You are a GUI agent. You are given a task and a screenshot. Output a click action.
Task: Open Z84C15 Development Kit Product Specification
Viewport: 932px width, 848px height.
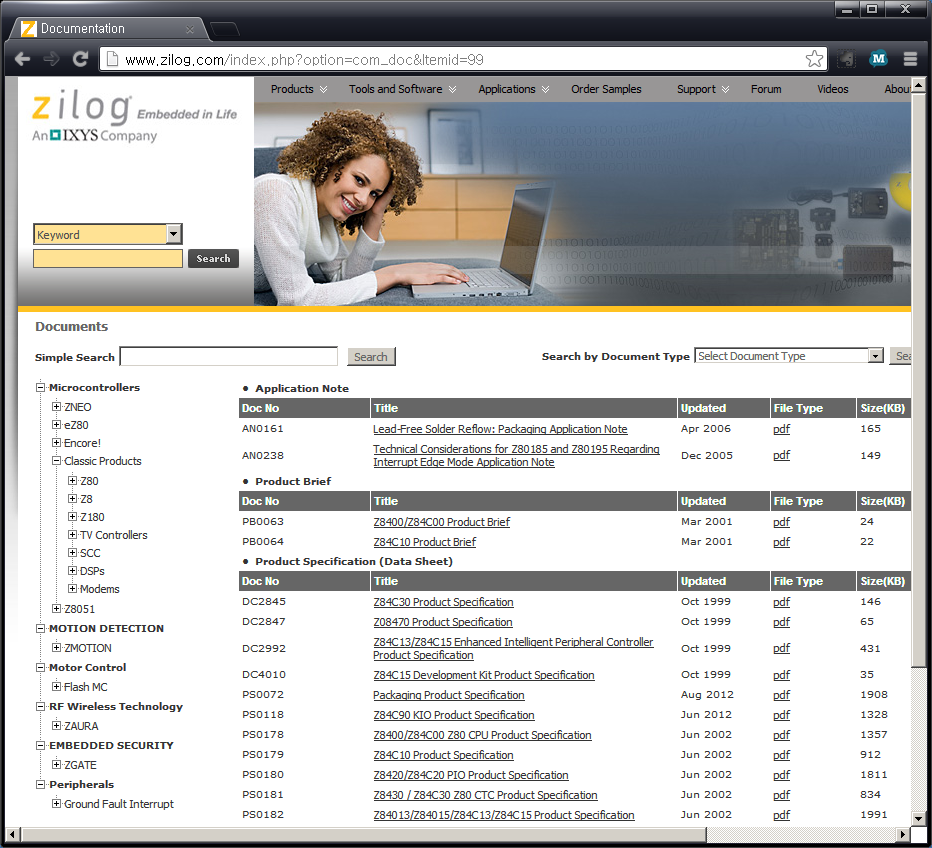click(x=484, y=675)
